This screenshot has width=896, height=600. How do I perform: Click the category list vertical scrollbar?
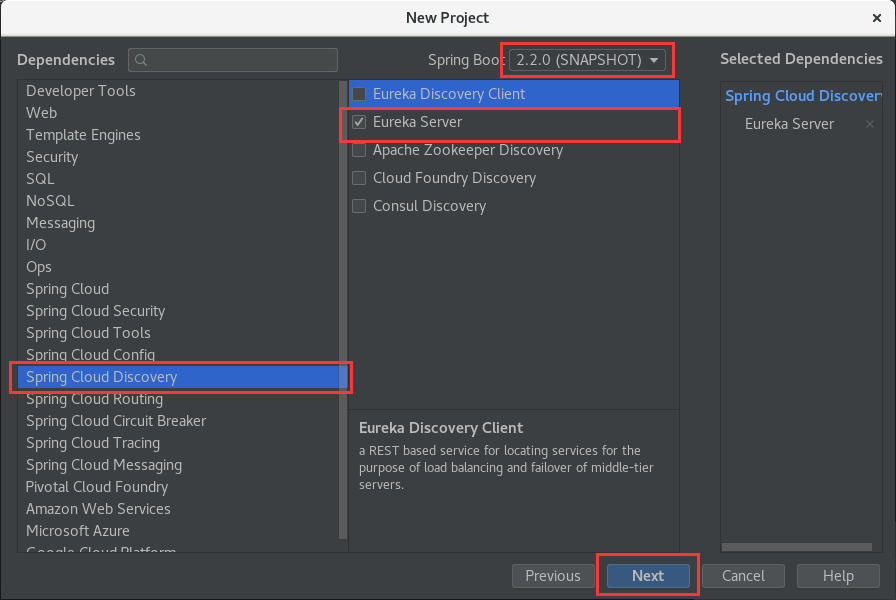[x=343, y=300]
